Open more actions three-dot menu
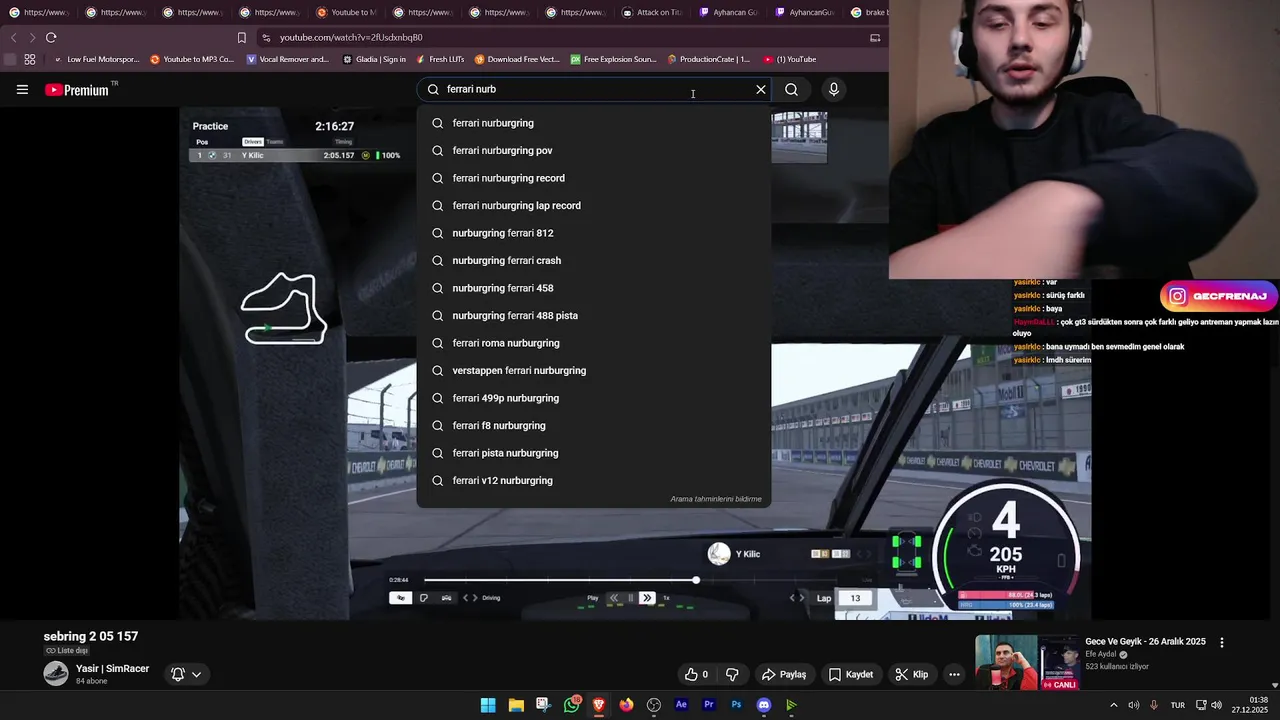 [x=954, y=674]
